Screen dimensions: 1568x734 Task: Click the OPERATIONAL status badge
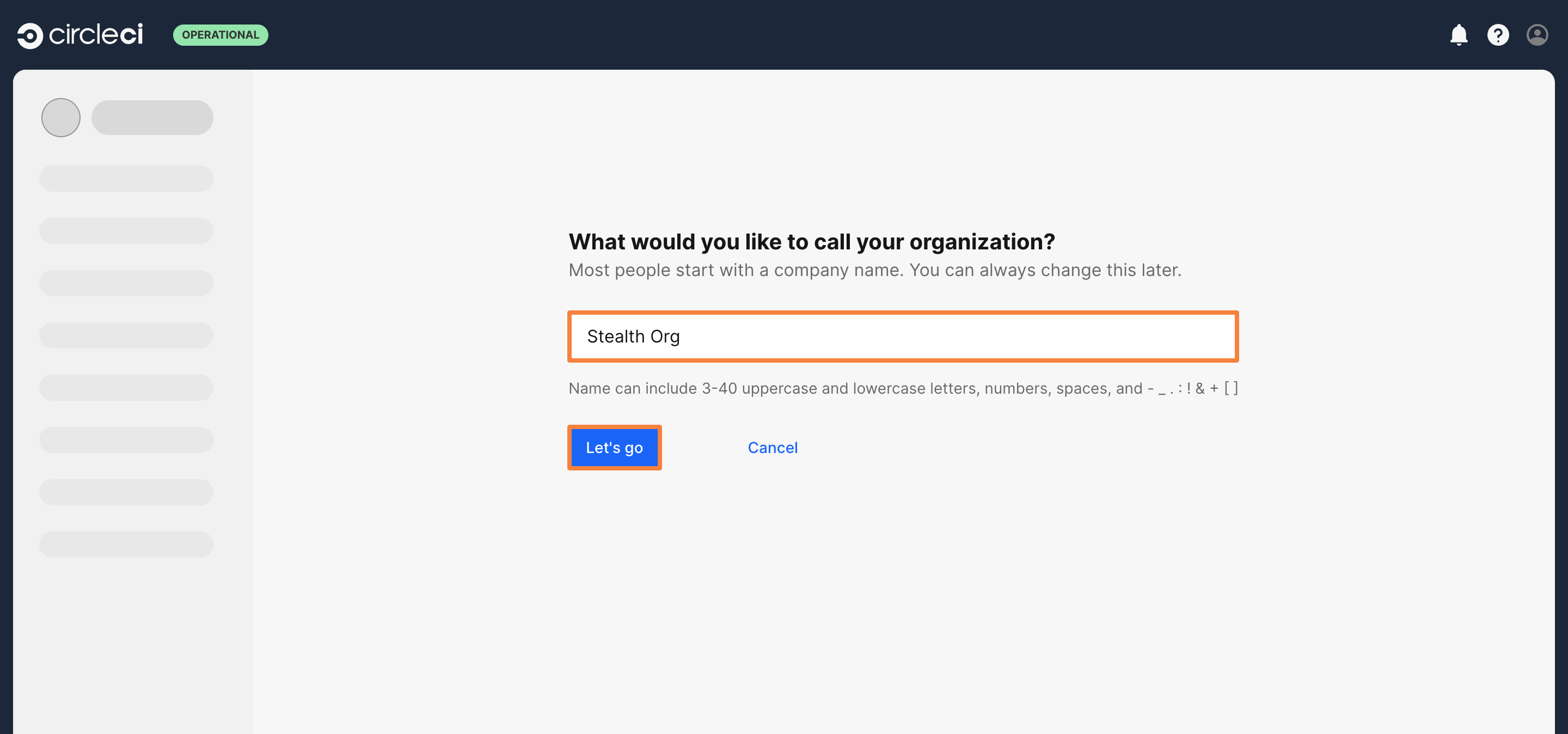tap(220, 35)
